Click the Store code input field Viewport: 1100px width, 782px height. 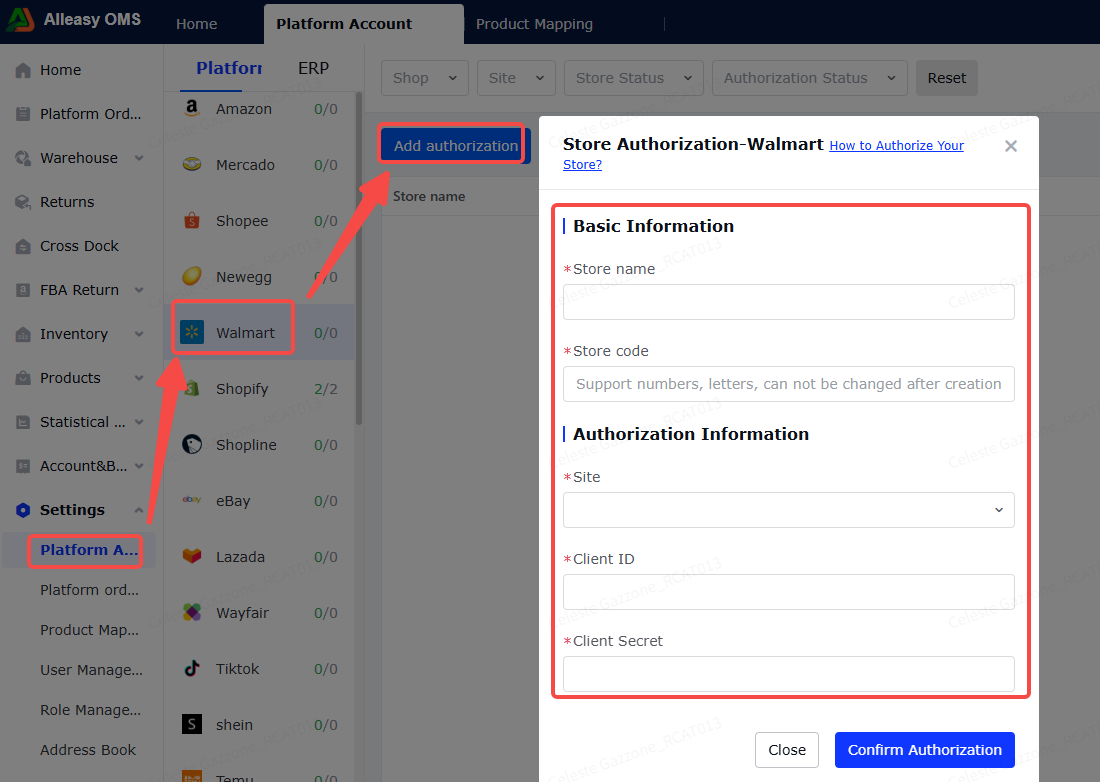point(789,384)
